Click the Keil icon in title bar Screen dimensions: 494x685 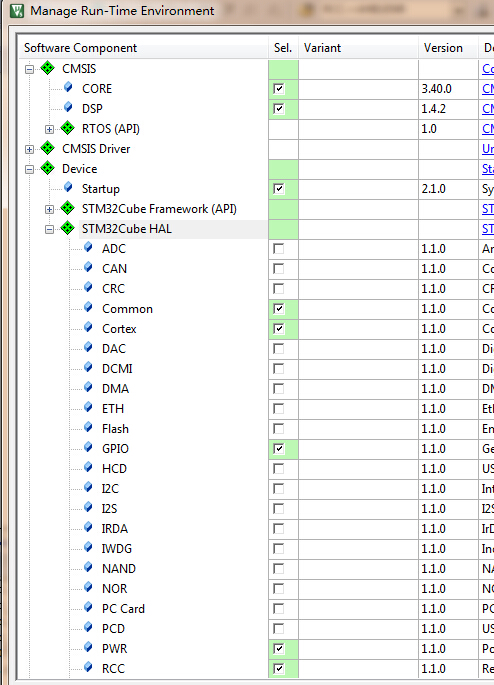click(x=17, y=10)
